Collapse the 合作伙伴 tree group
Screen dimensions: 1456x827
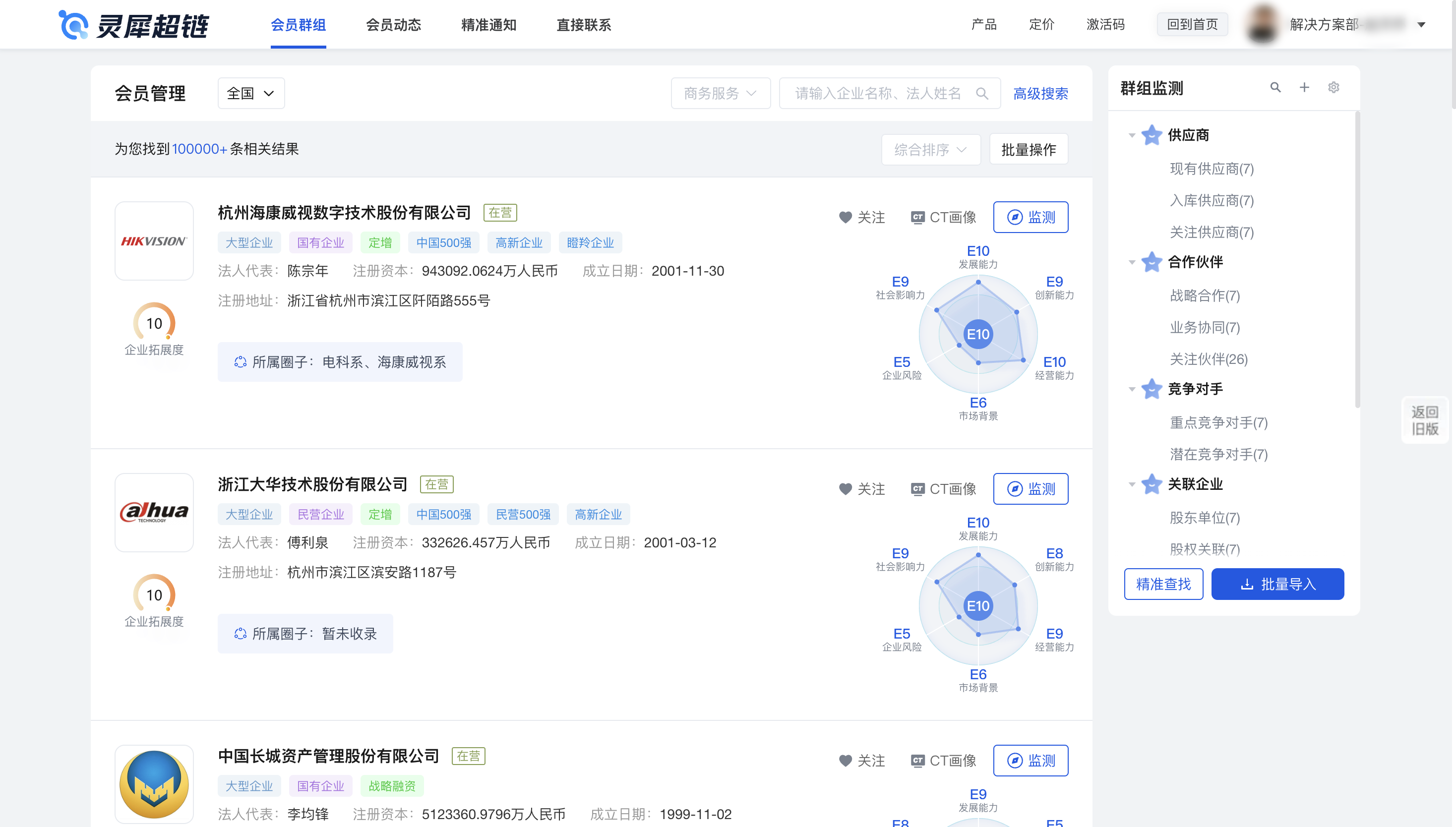point(1132,262)
